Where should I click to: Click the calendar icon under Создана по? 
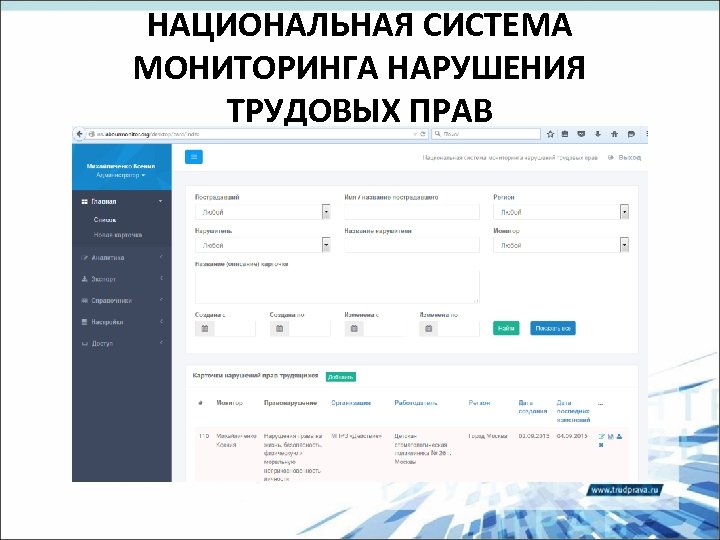[x=279, y=329]
